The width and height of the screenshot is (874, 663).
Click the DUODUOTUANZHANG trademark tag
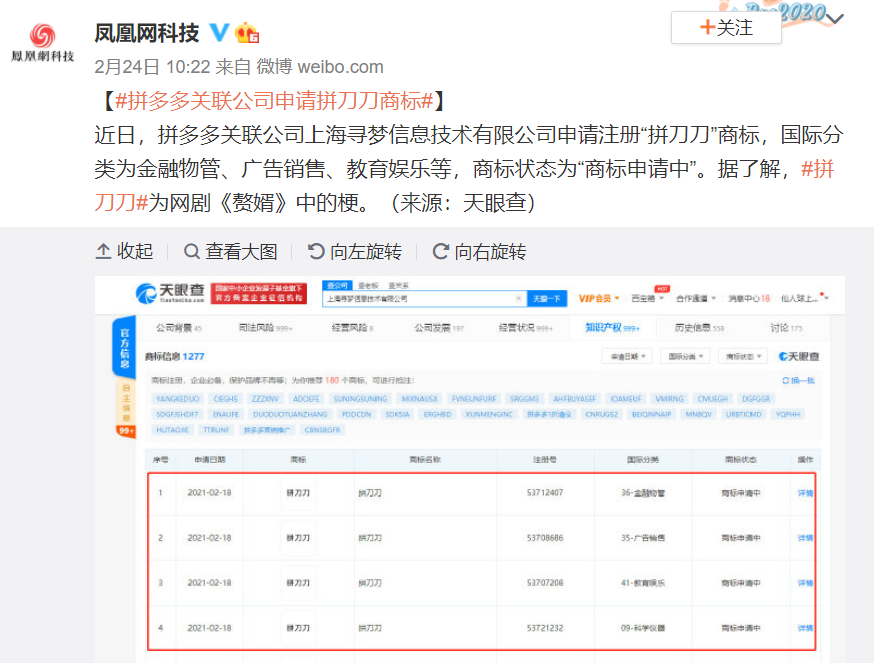[290, 414]
